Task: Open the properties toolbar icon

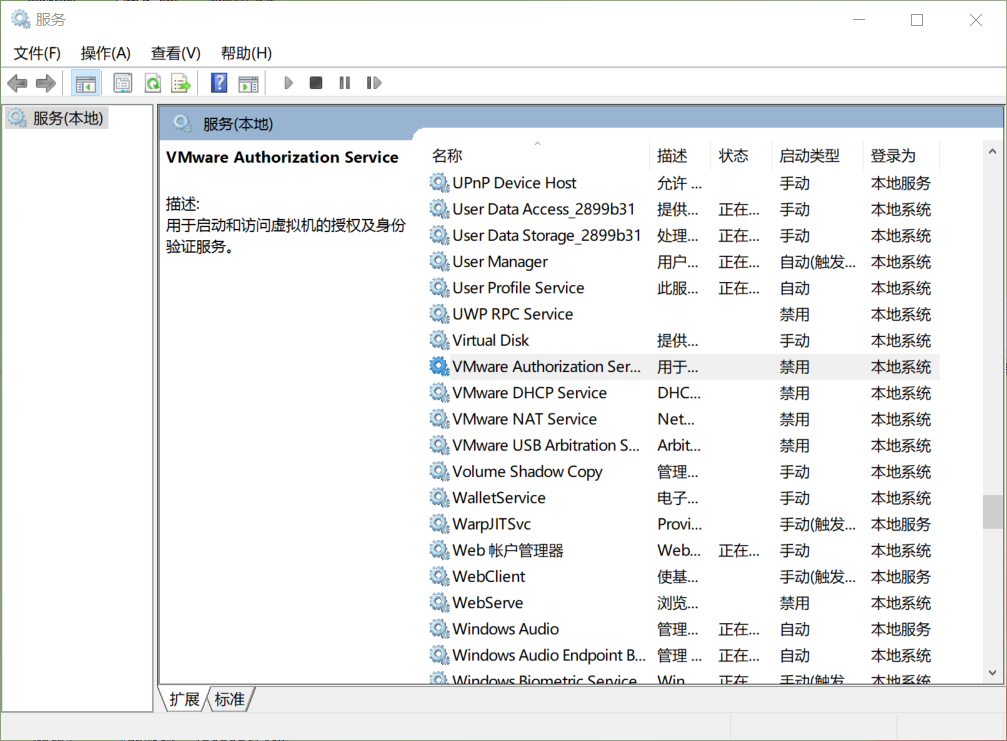Action: click(x=122, y=83)
